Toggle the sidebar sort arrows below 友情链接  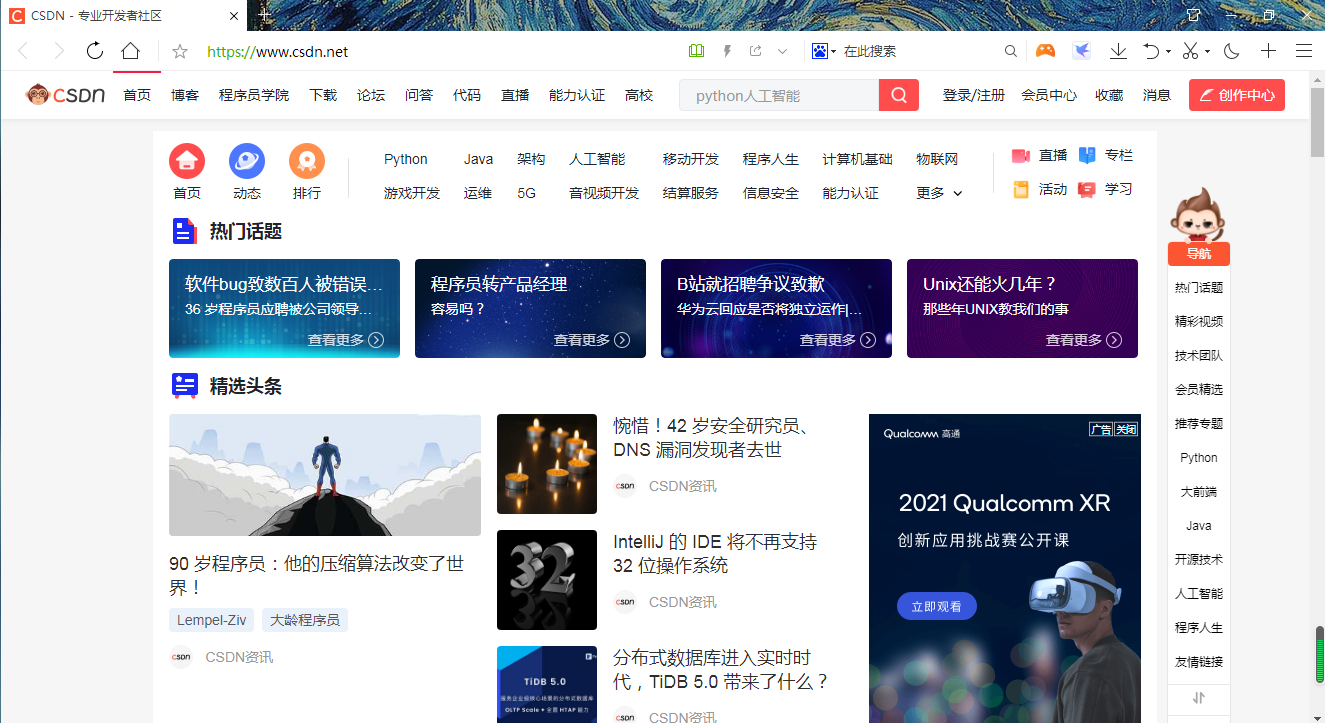(x=1199, y=697)
